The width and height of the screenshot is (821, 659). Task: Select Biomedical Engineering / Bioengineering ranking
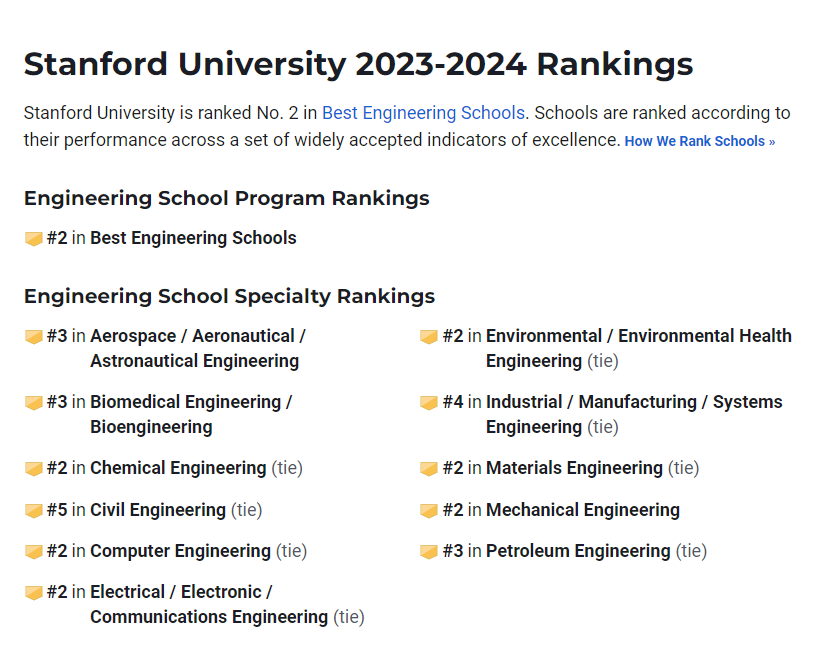pos(190,414)
